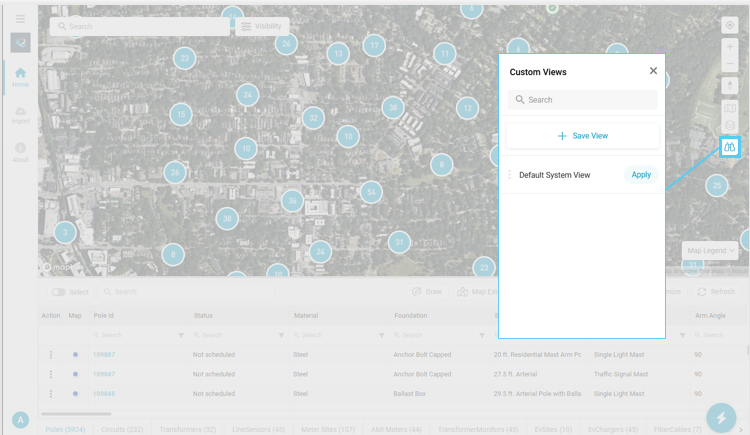Open pole link 109845
This screenshot has height=435, width=750.
pos(104,394)
